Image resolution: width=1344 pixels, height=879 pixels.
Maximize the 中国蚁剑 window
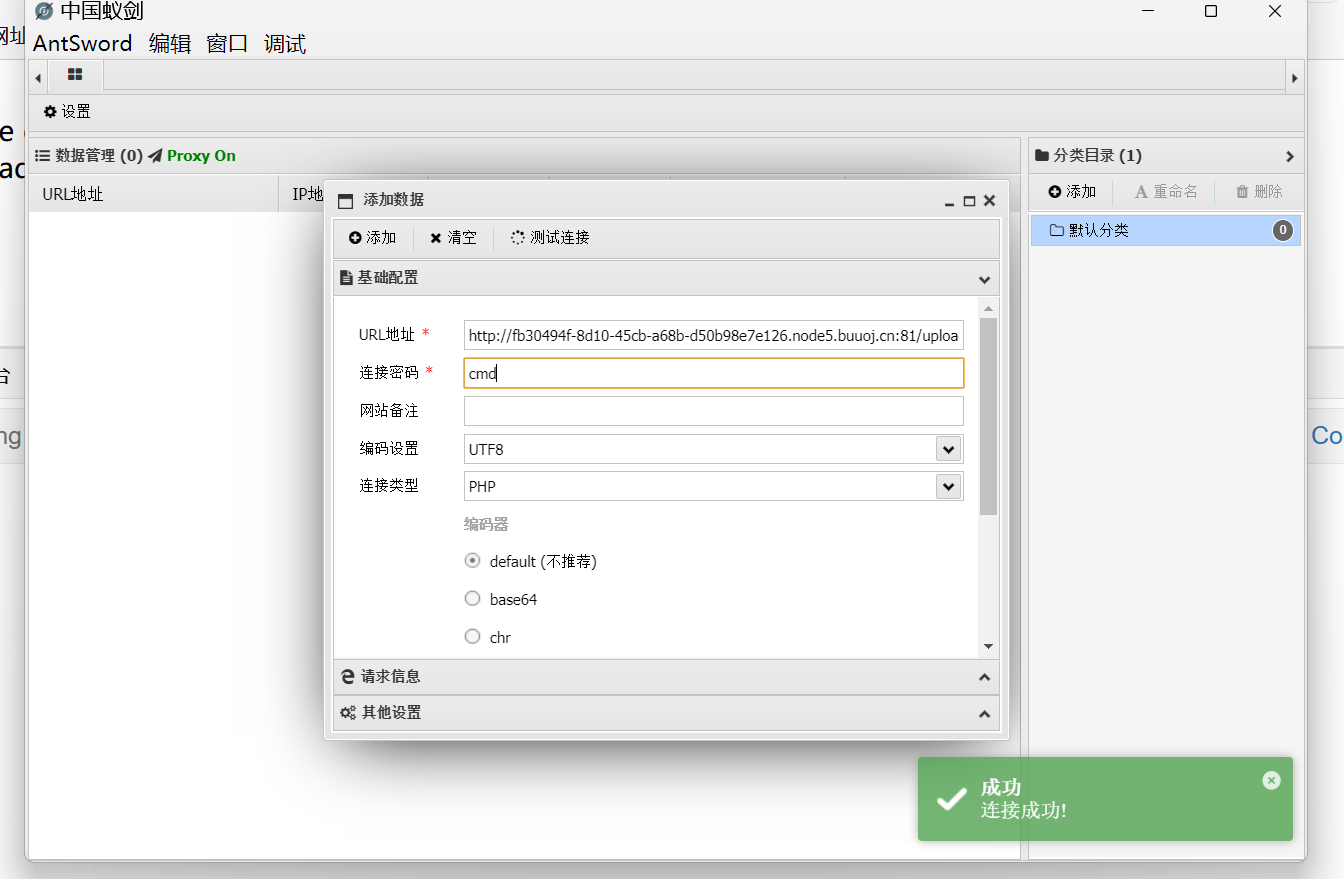click(1210, 11)
